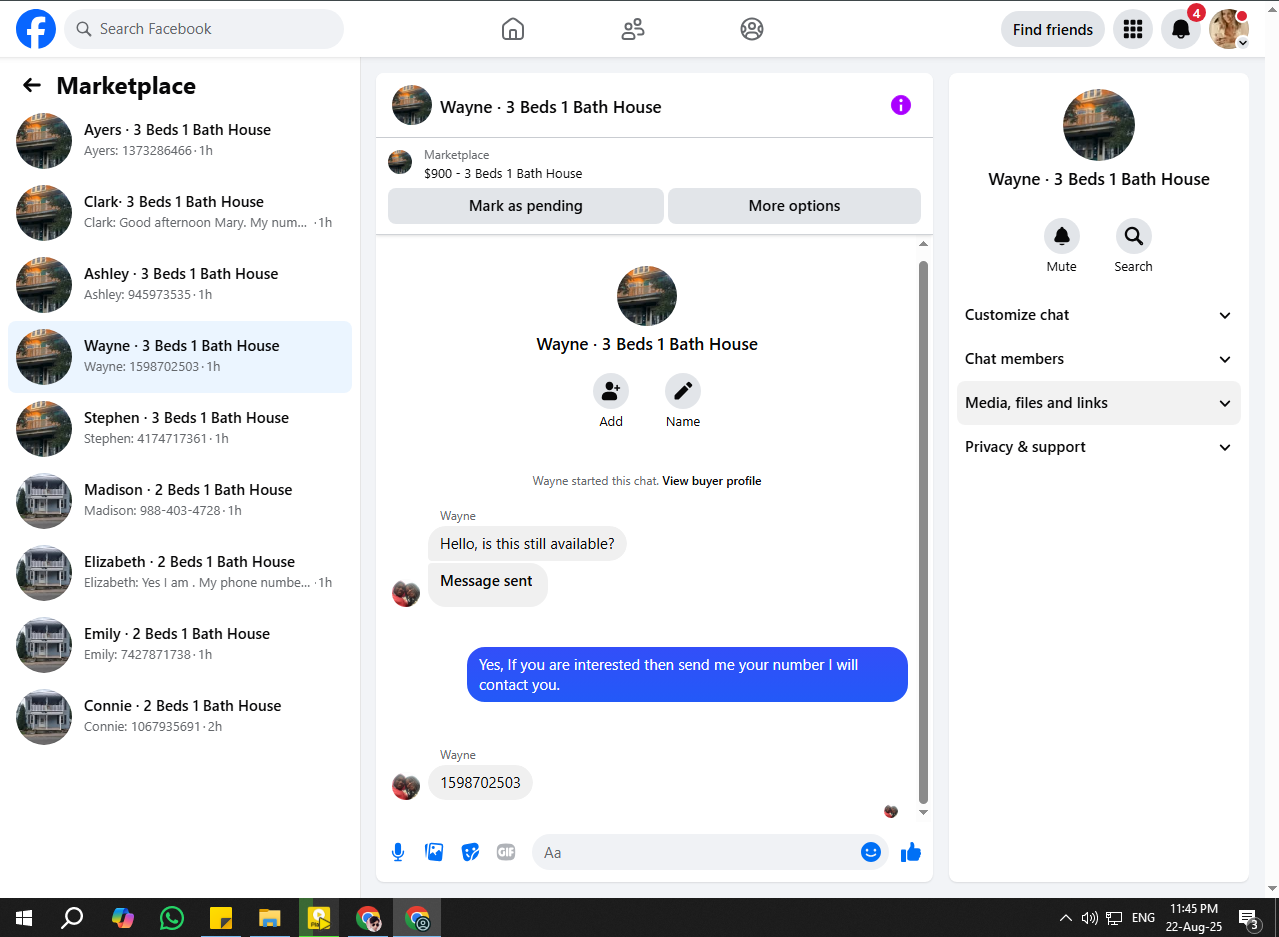Open the apps grid menu
The height and width of the screenshot is (937, 1279).
click(x=1133, y=29)
